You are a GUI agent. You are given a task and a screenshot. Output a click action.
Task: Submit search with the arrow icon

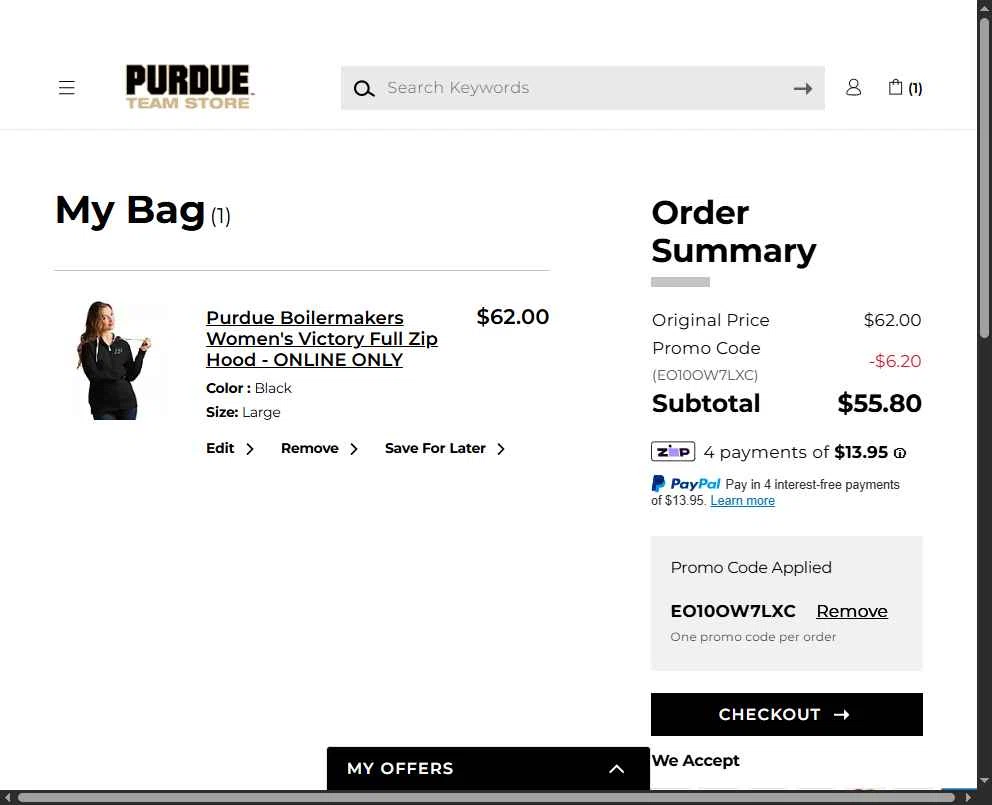click(802, 89)
